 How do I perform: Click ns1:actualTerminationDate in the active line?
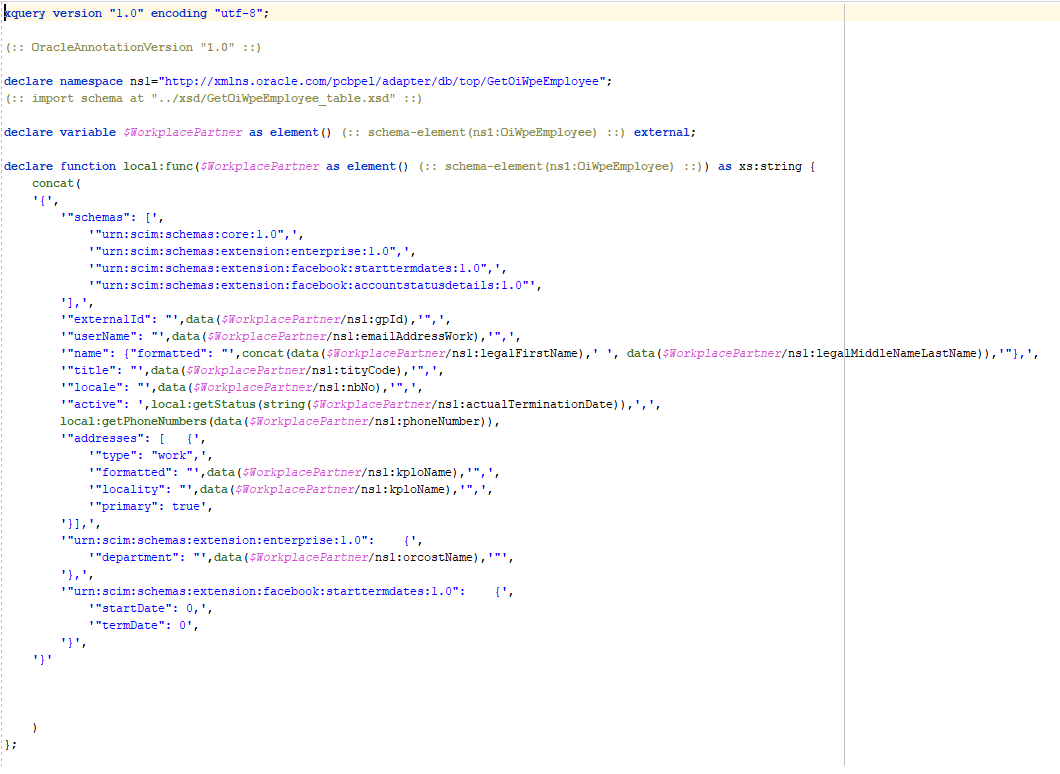[525, 404]
